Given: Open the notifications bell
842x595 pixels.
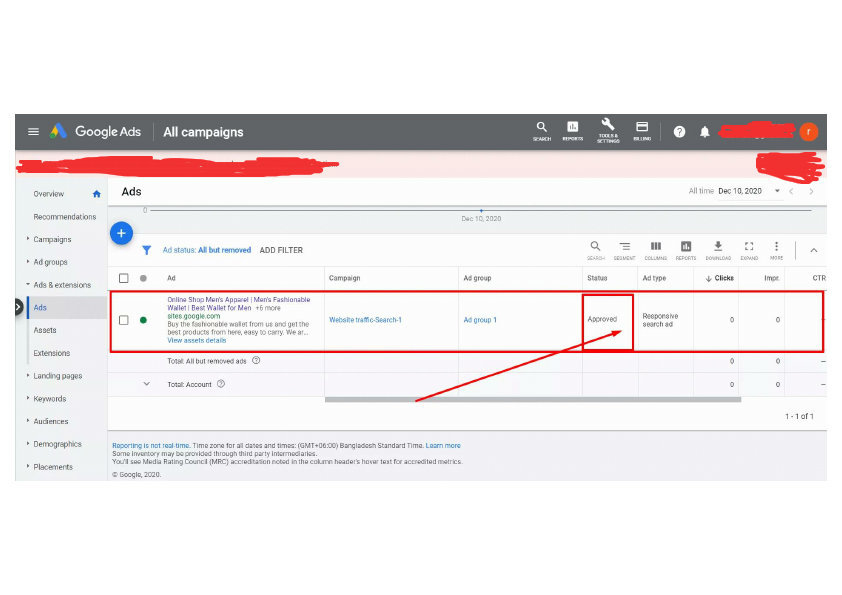Looking at the screenshot, I should click(705, 132).
